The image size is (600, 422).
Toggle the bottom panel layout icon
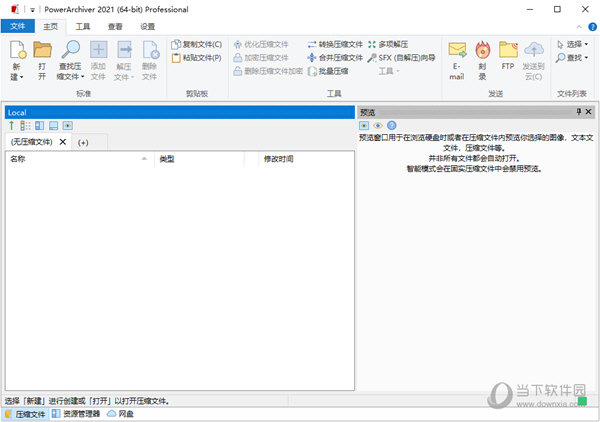pyautogui.click(x=54, y=125)
